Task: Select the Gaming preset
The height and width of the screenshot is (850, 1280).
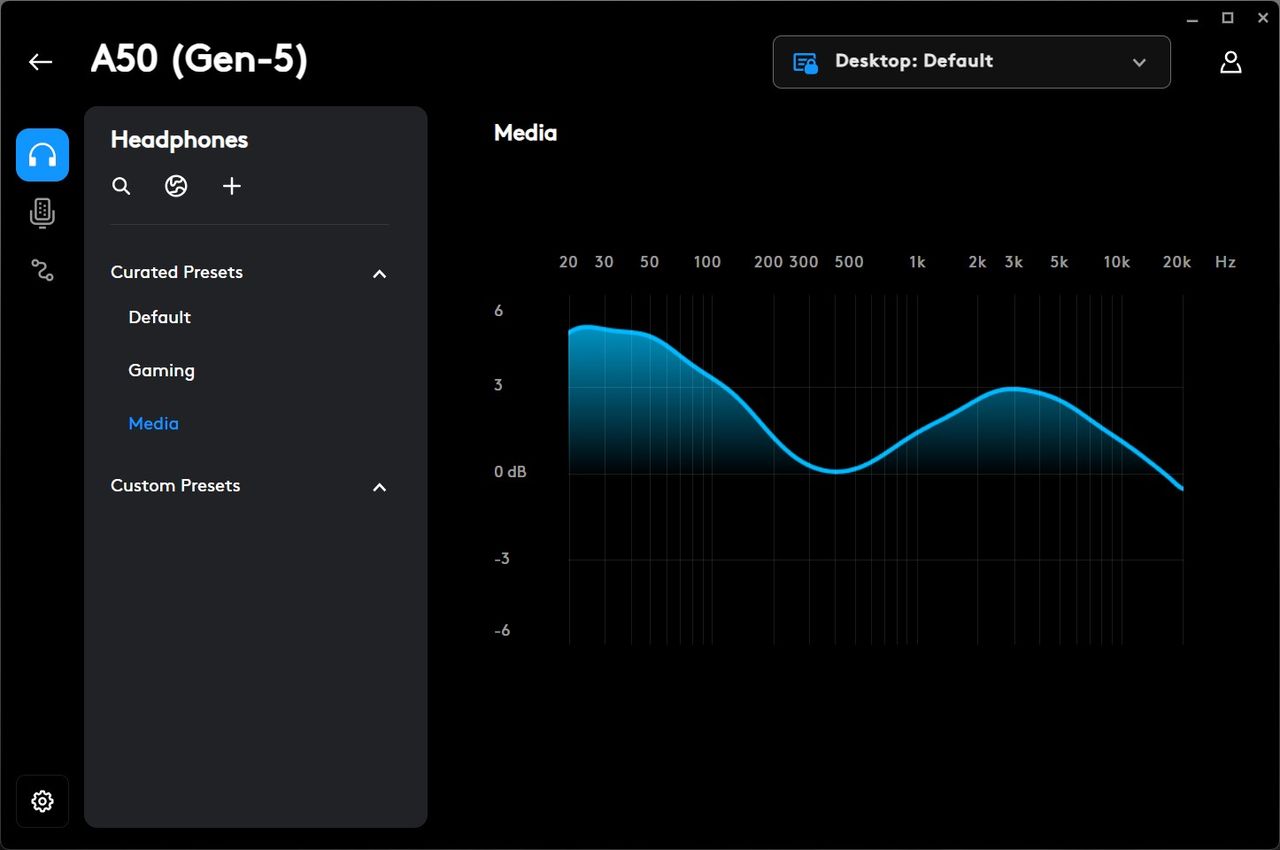Action: pos(161,370)
